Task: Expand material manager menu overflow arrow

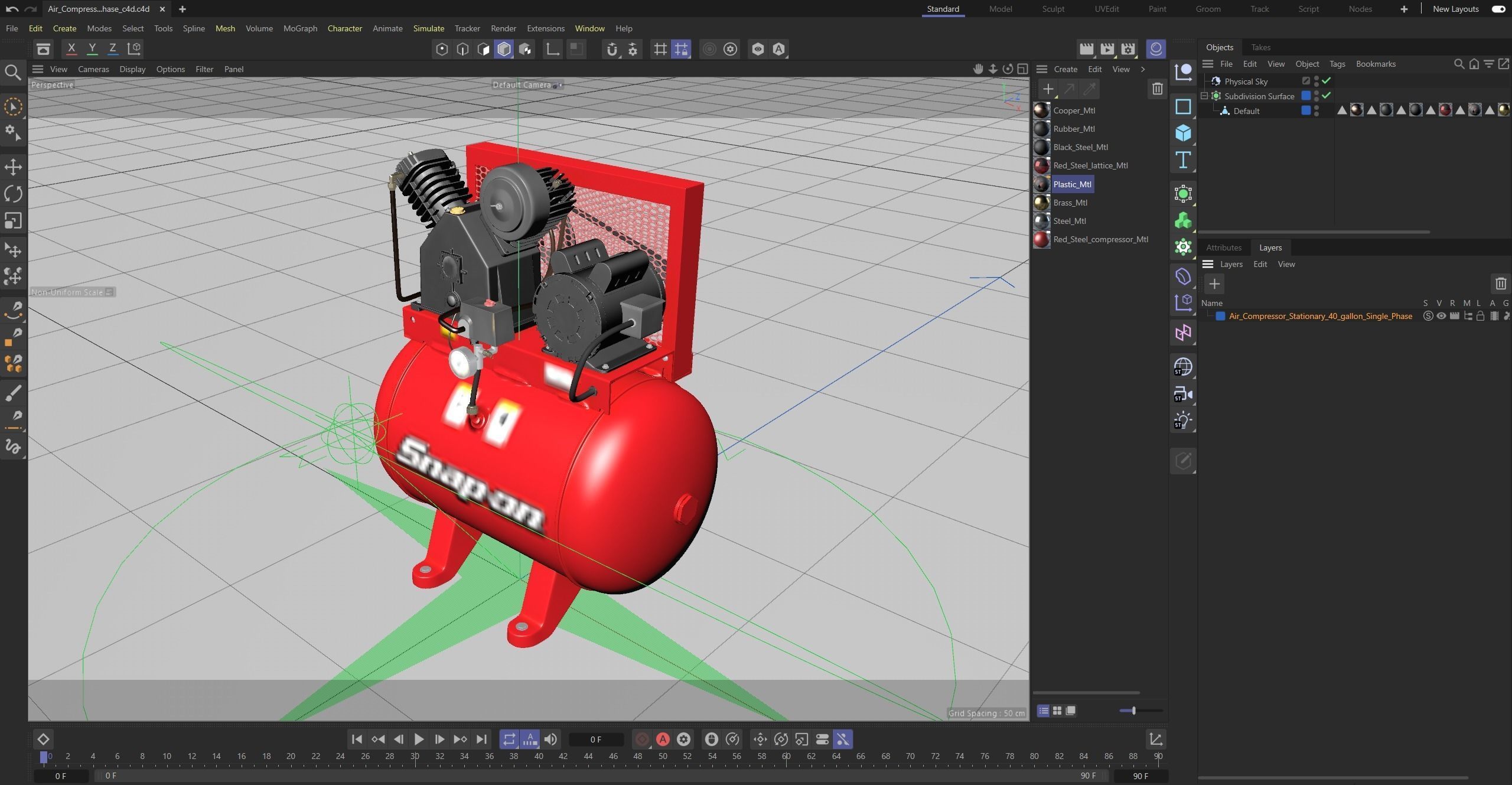Action: tap(1143, 69)
